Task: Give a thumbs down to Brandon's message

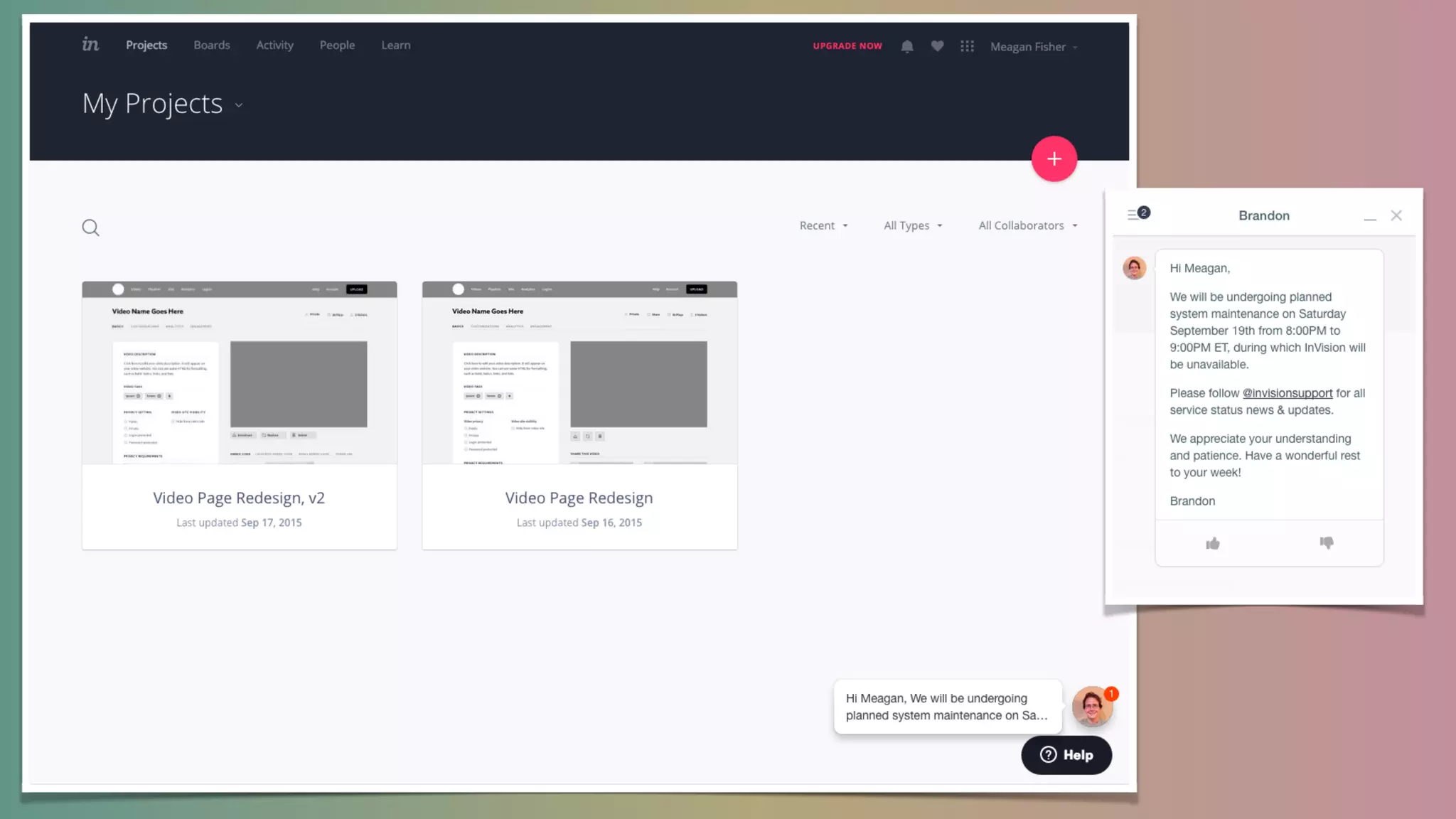Action: (x=1327, y=543)
